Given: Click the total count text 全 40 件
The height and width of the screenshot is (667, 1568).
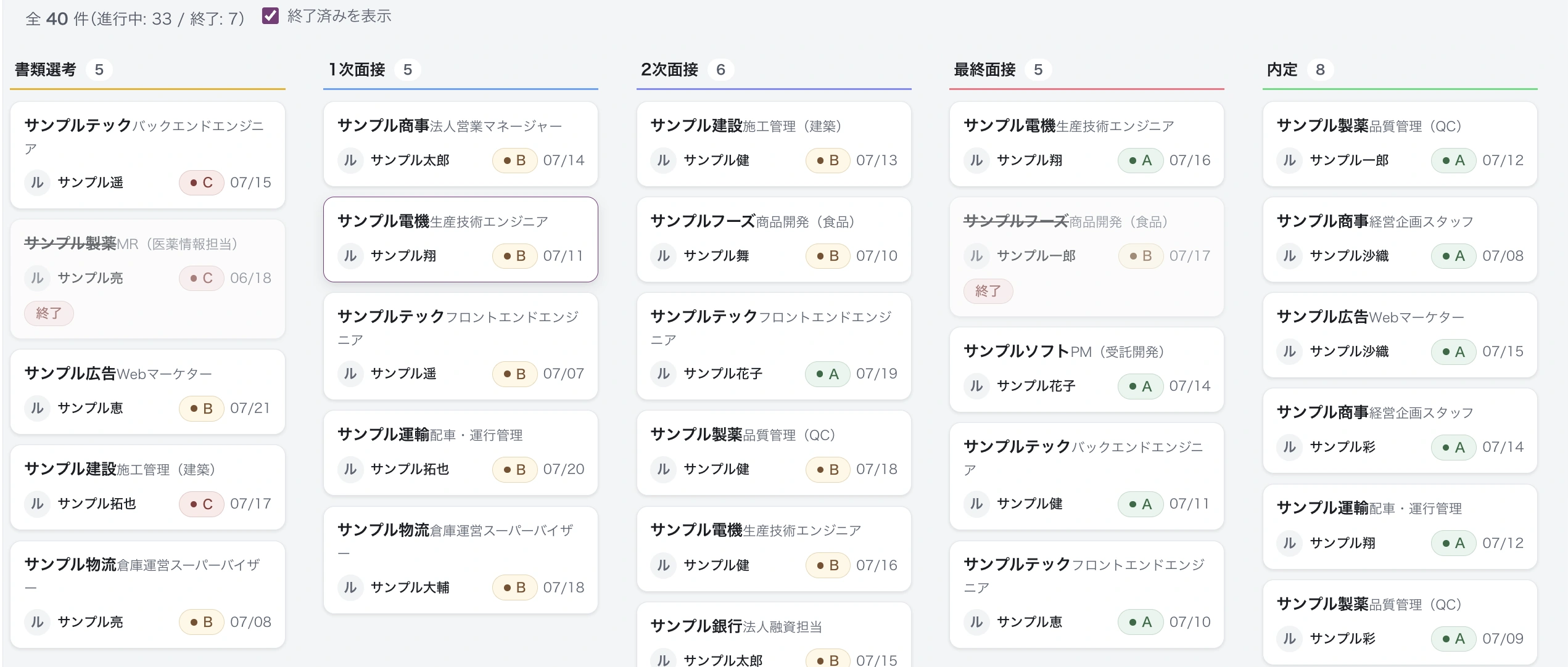Looking at the screenshot, I should pyautogui.click(x=57, y=18).
